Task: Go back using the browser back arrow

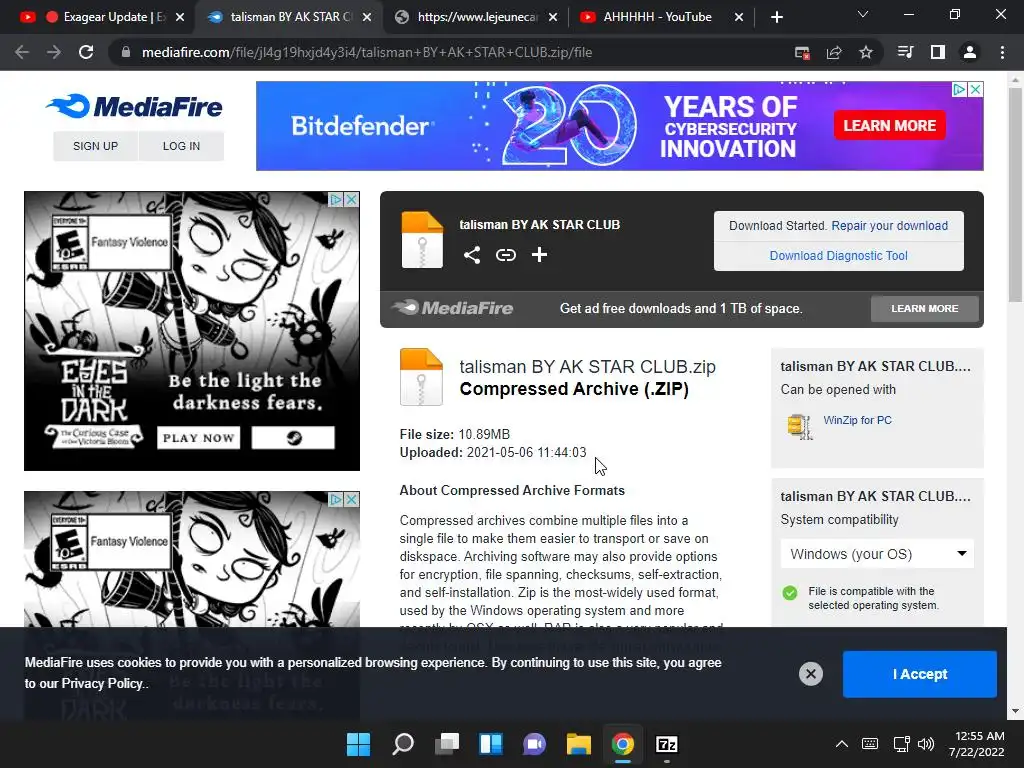Action: tap(22, 52)
